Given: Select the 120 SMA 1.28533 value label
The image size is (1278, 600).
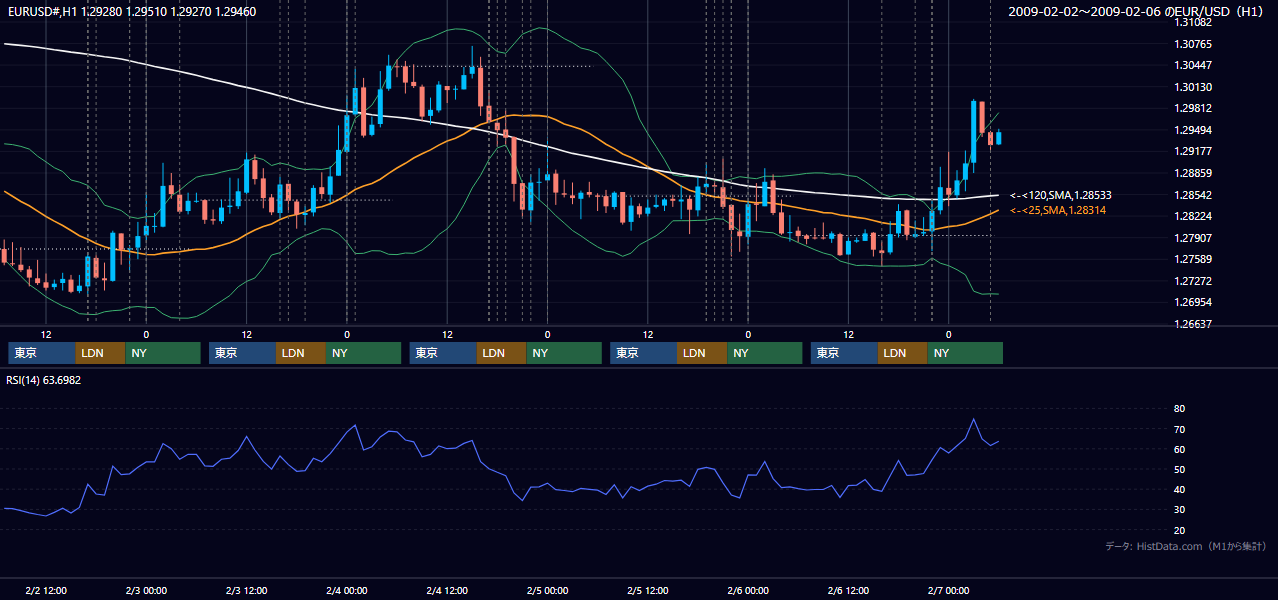Looking at the screenshot, I should coord(1061,196).
